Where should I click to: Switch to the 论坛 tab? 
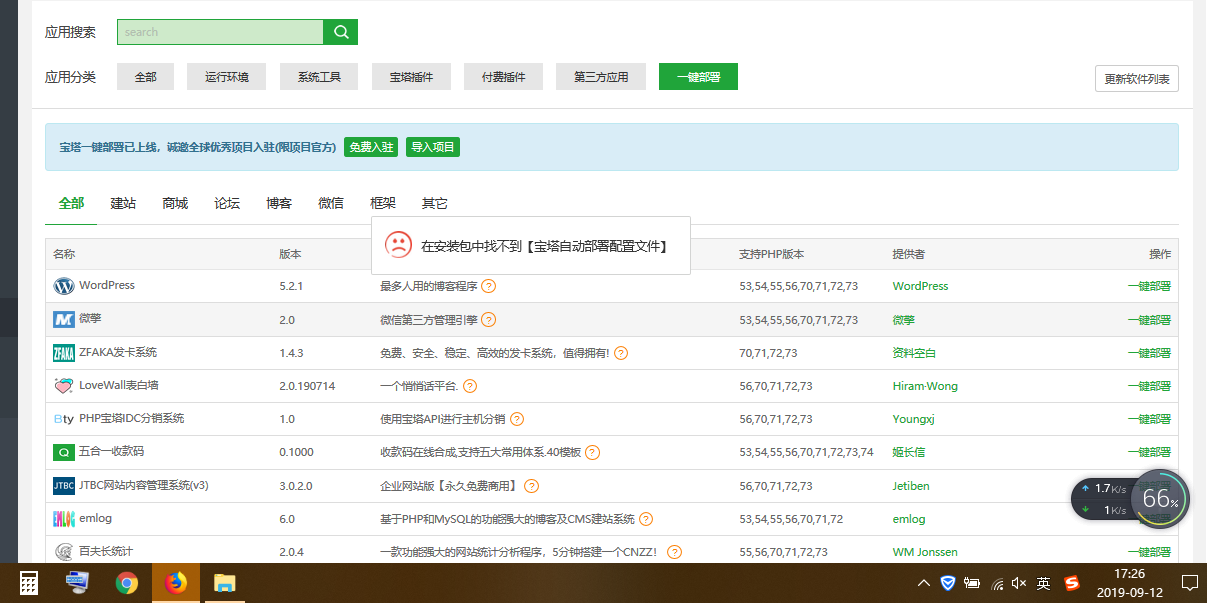[x=227, y=203]
